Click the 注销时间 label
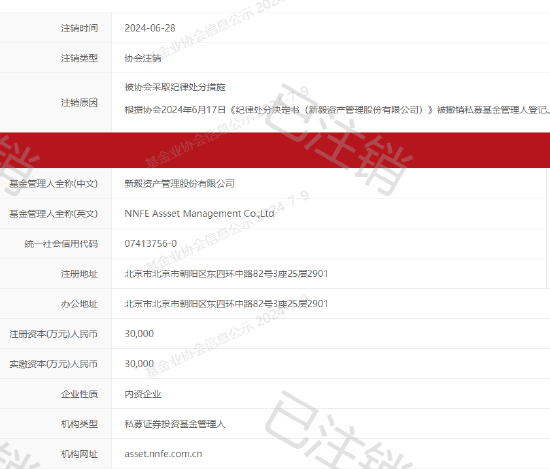This screenshot has width=550, height=469. (79, 28)
